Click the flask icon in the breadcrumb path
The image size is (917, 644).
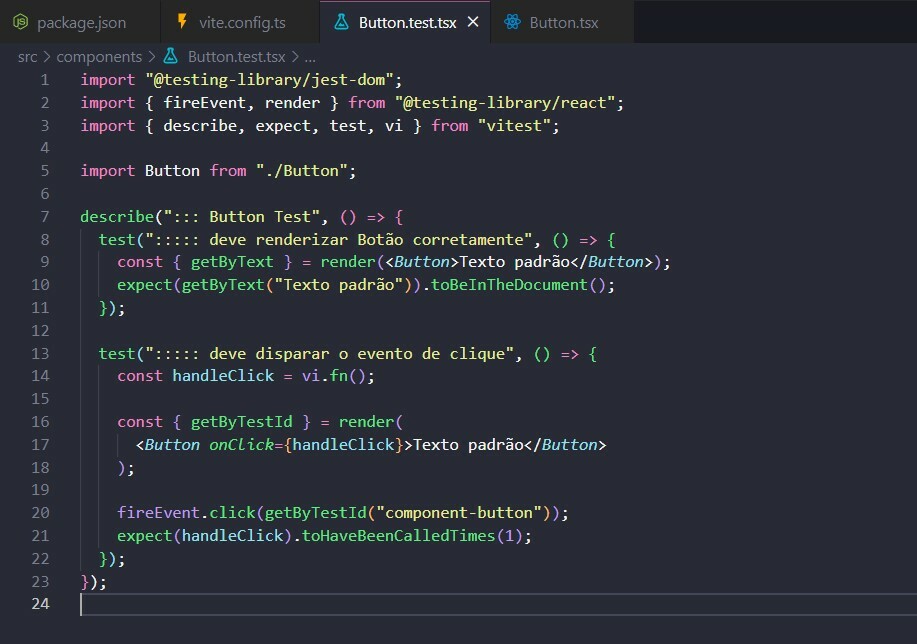(171, 57)
